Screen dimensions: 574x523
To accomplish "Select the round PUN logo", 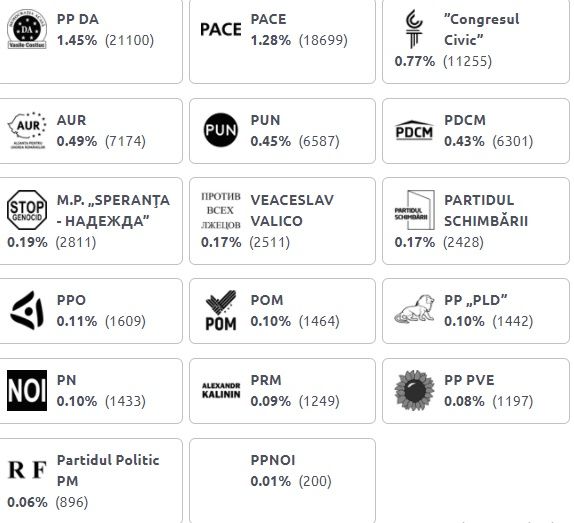I will 221,130.
